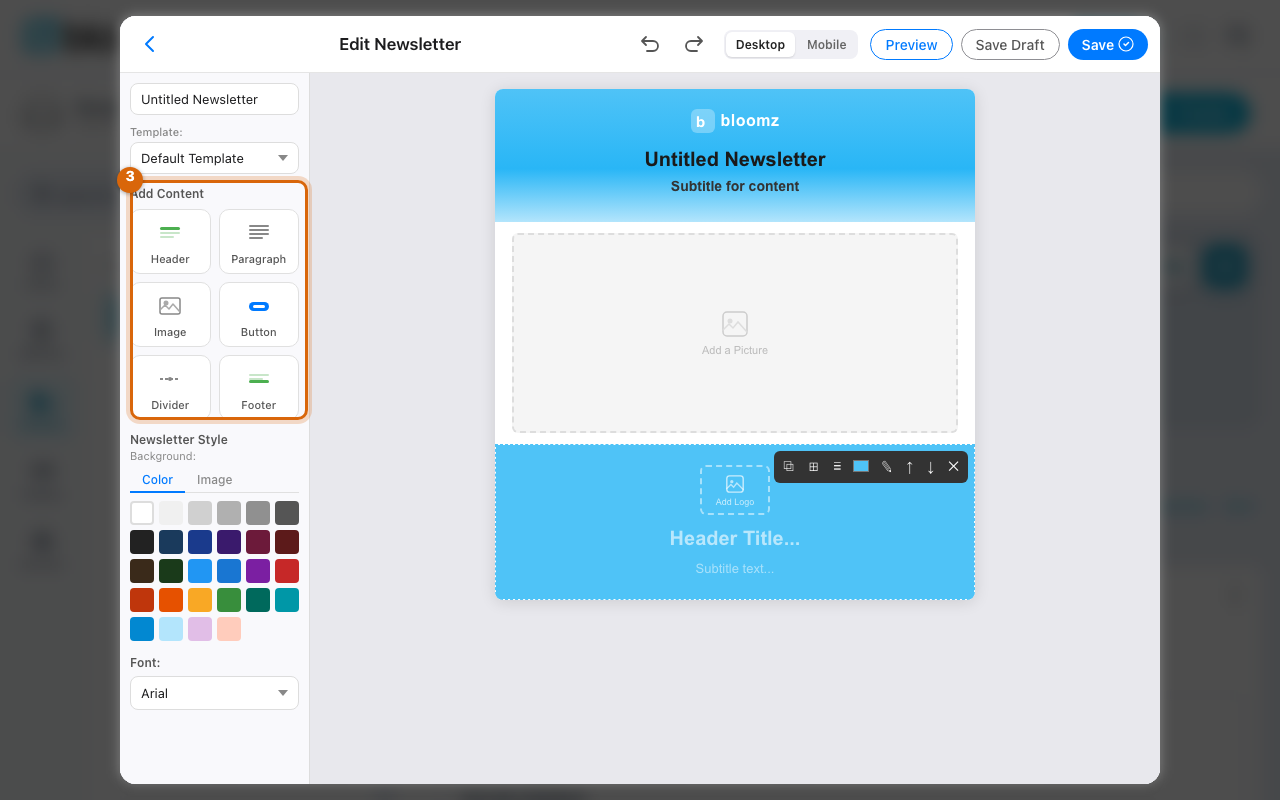Undo the last edit

[650, 44]
